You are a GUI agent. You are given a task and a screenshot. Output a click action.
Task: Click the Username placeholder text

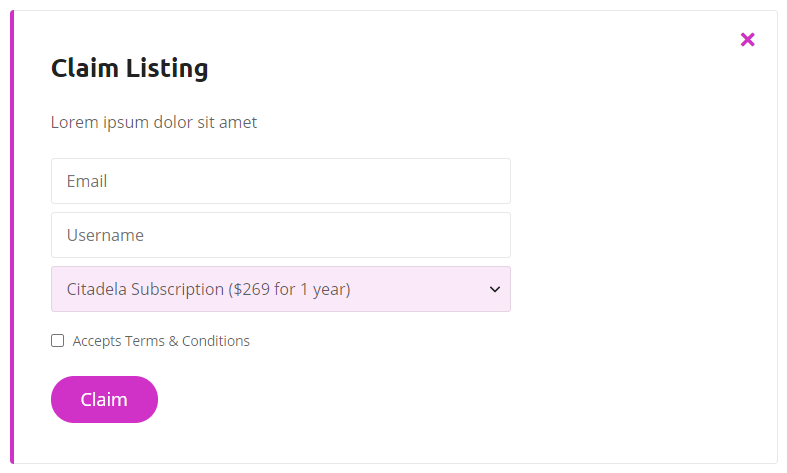tap(105, 235)
